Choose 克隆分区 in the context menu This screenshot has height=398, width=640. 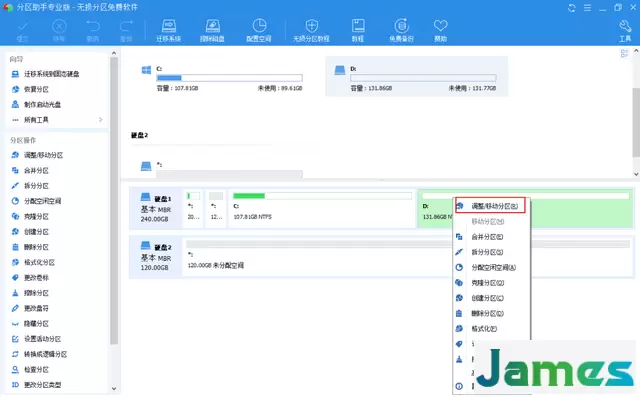pyautogui.click(x=491, y=283)
